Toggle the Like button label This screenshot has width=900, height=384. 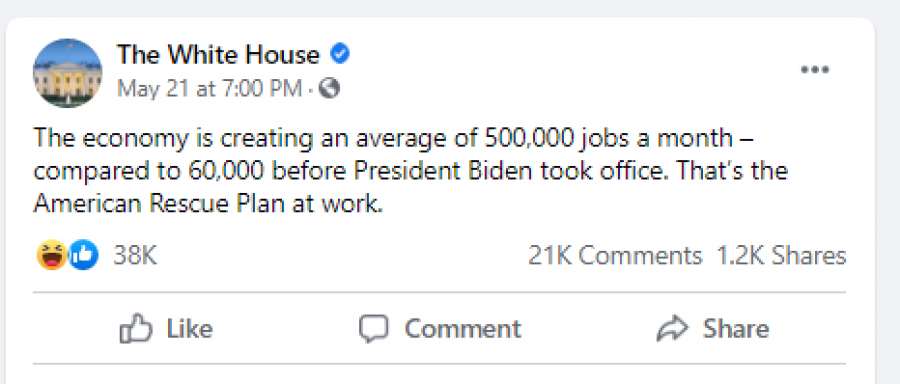(189, 329)
